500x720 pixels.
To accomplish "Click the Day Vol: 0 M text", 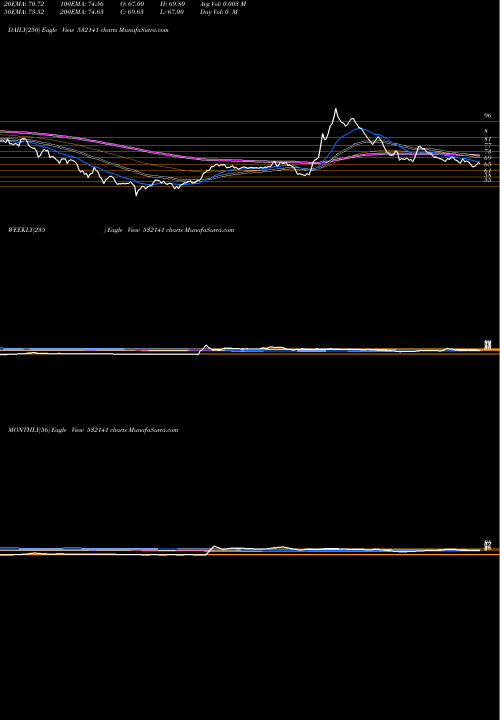I will pyautogui.click(x=219, y=12).
